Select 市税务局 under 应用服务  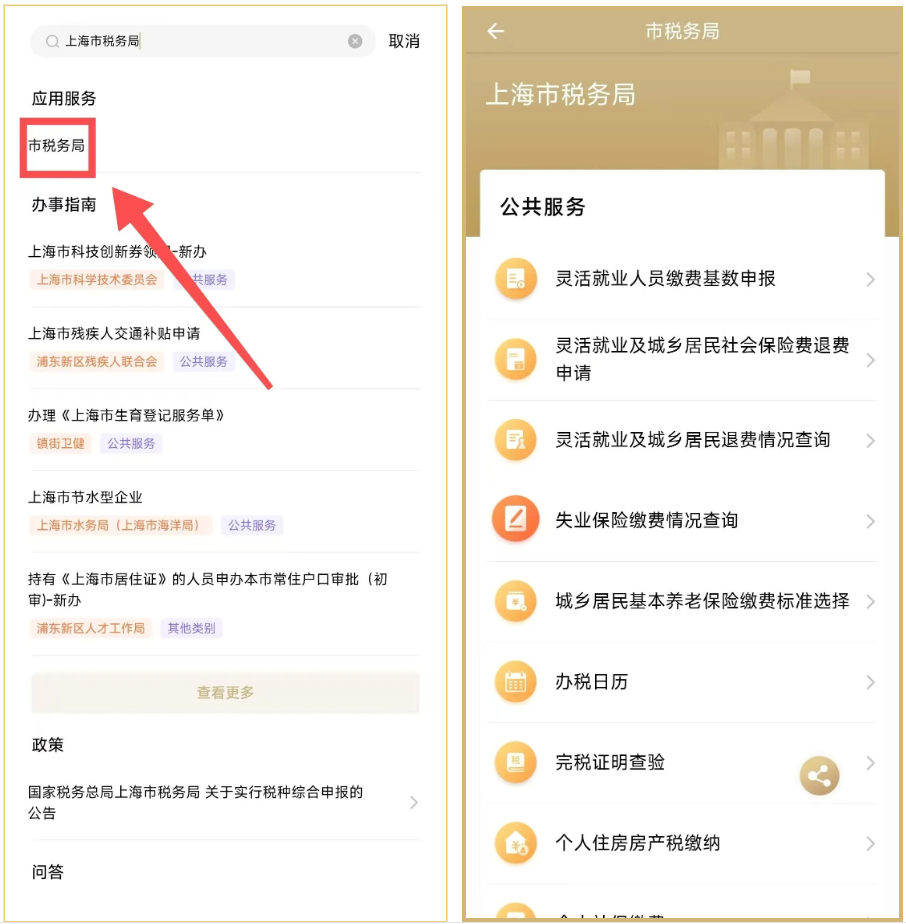[x=57, y=146]
